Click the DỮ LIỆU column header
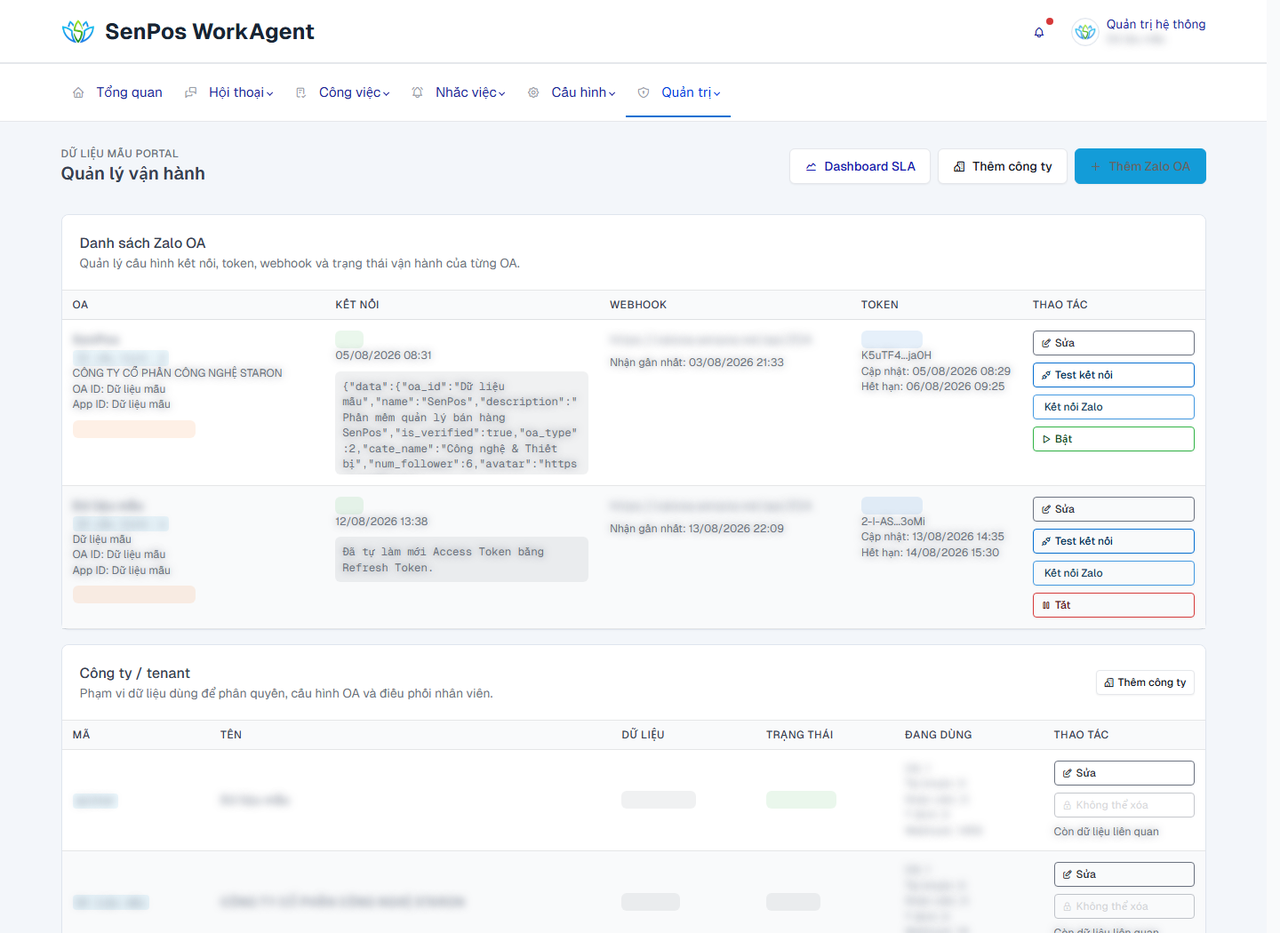This screenshot has height=933, width=1280. [643, 734]
